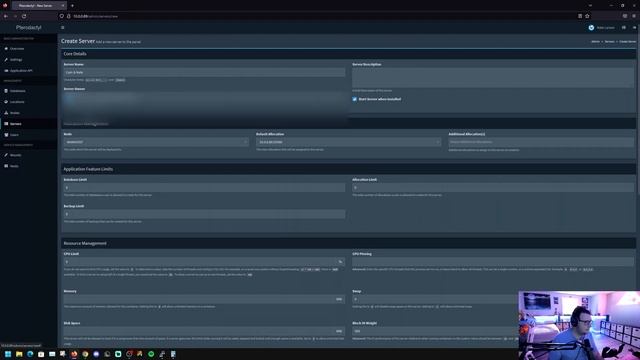
Task: Click the Database Limit field
Action: click(x=204, y=188)
